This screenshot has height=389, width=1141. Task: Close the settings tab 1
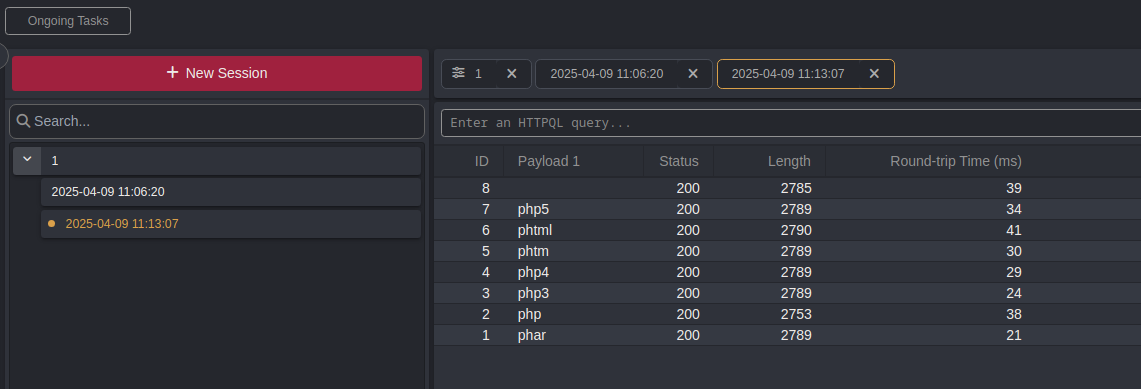512,73
